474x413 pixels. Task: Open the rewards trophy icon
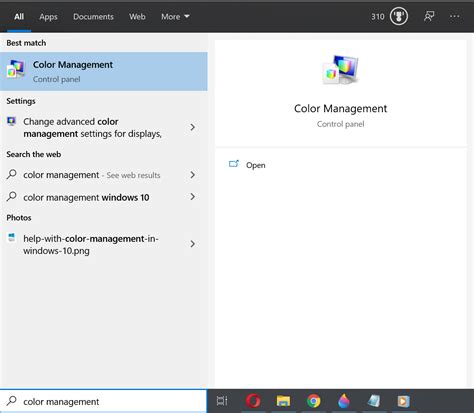(x=399, y=16)
